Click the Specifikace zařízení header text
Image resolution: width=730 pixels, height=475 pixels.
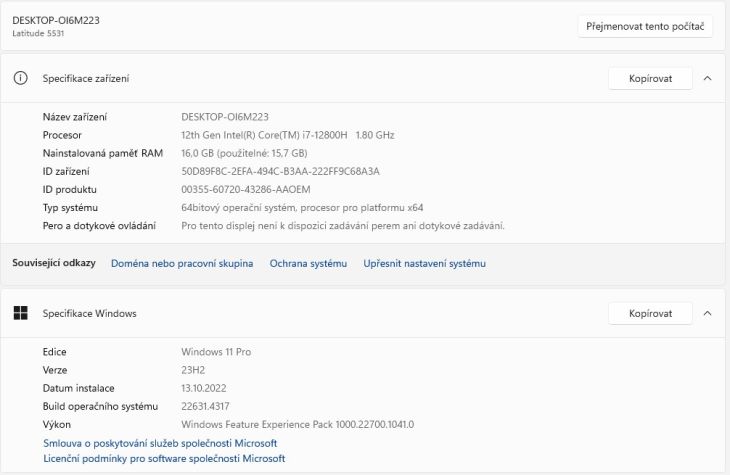(x=86, y=78)
